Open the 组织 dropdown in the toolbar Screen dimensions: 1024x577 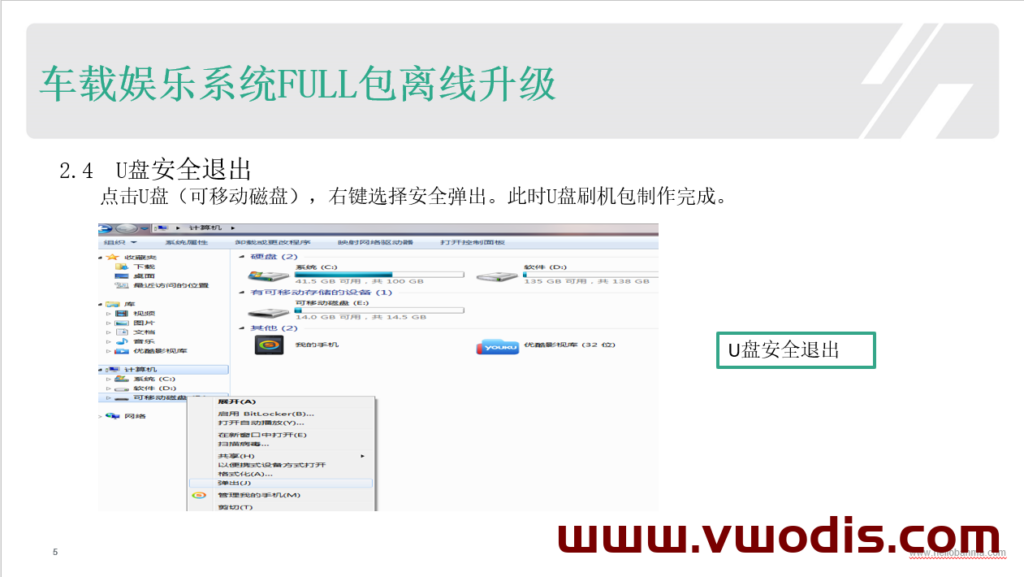pyautogui.click(x=120, y=242)
